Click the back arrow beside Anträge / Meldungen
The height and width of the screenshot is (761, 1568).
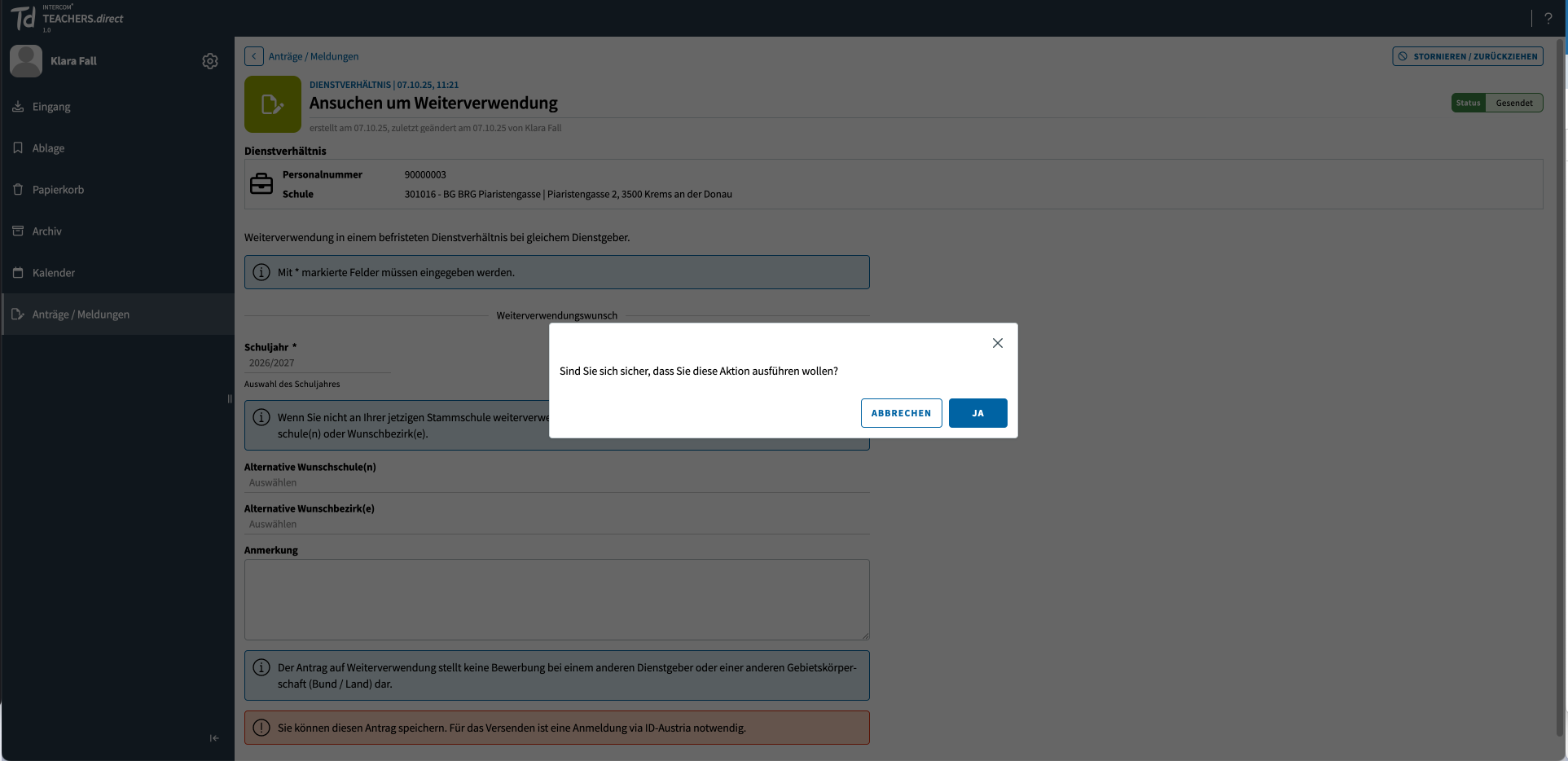point(254,56)
